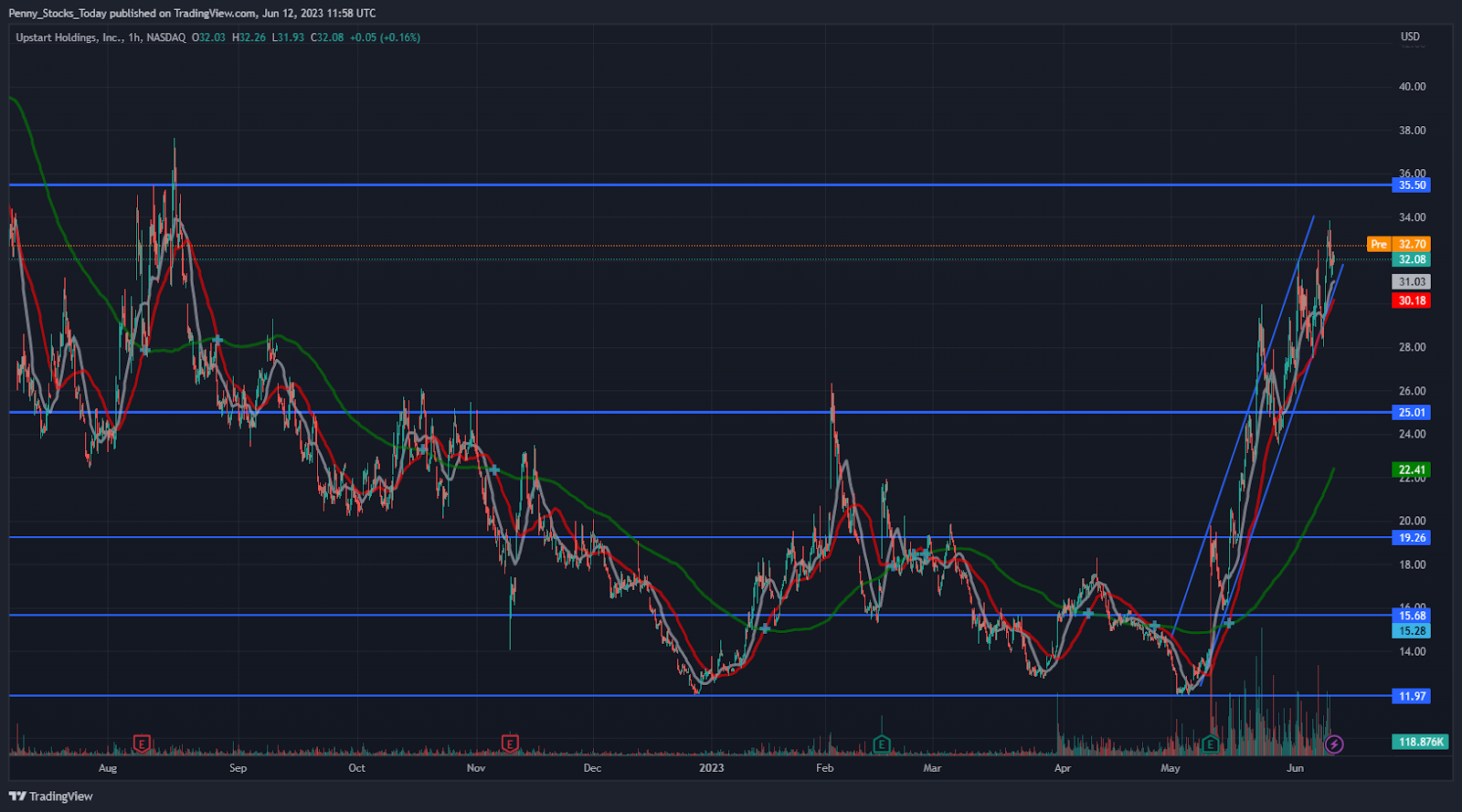Screen dimensions: 1462x812
Task: Click the Aug label on time axis
Action: coord(108,768)
